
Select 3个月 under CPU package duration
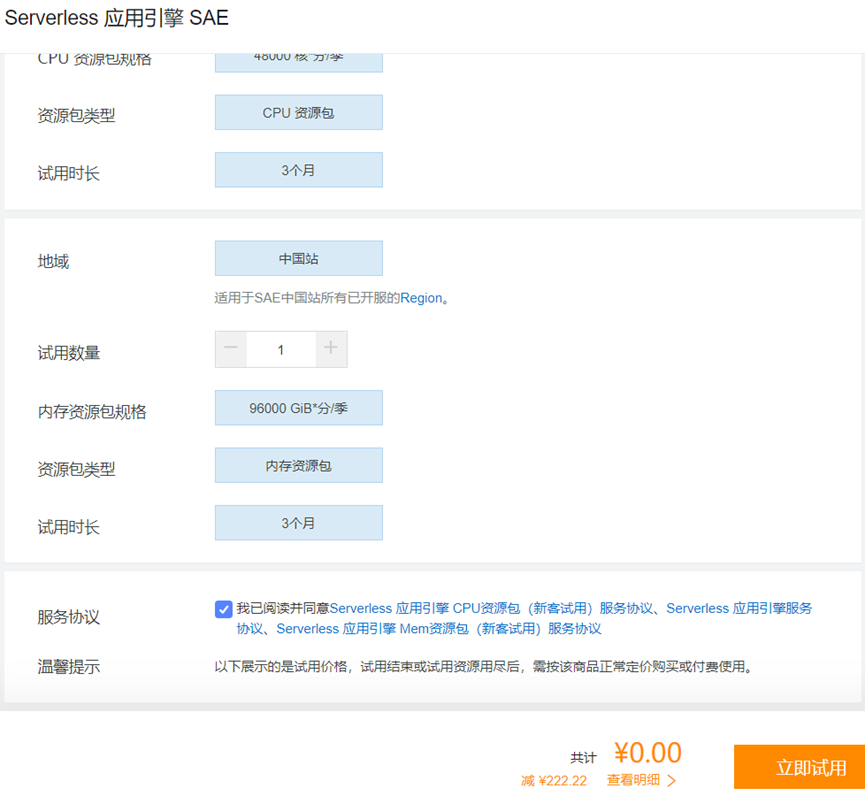pyautogui.click(x=298, y=170)
